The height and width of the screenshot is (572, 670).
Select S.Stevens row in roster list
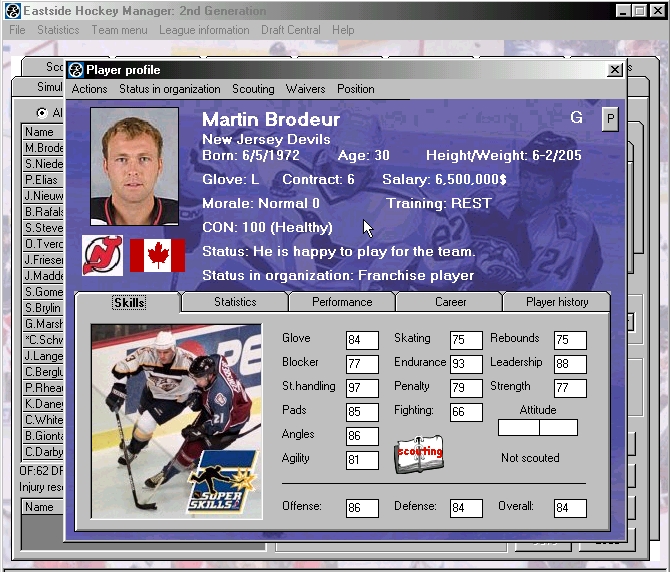(x=43, y=228)
